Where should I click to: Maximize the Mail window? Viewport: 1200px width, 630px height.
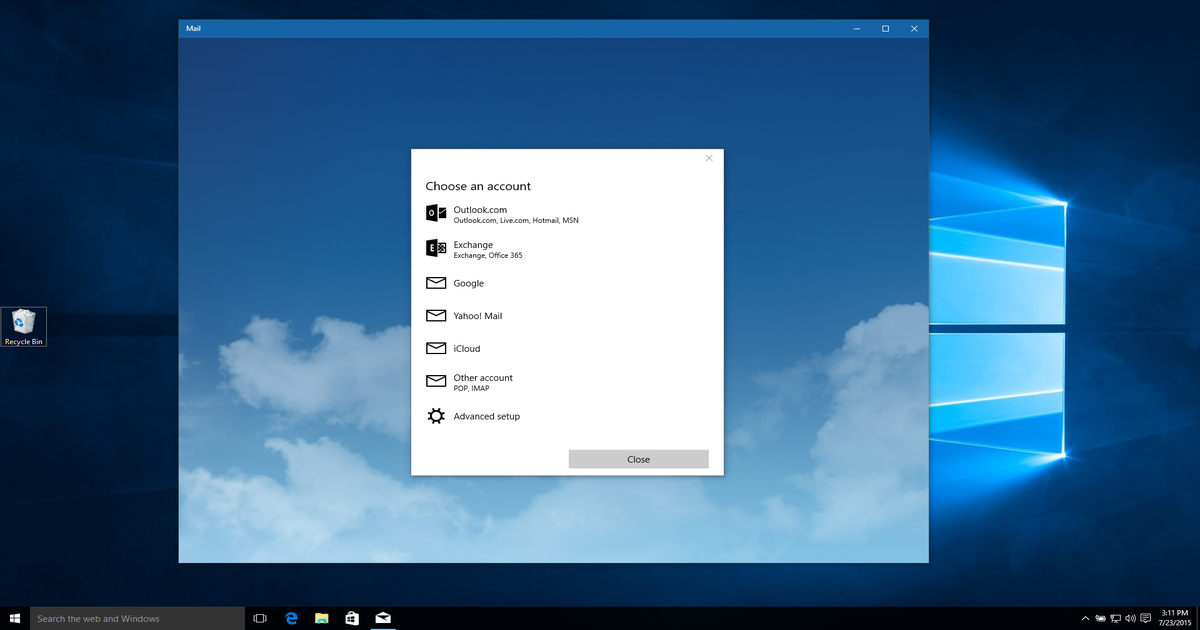point(885,29)
